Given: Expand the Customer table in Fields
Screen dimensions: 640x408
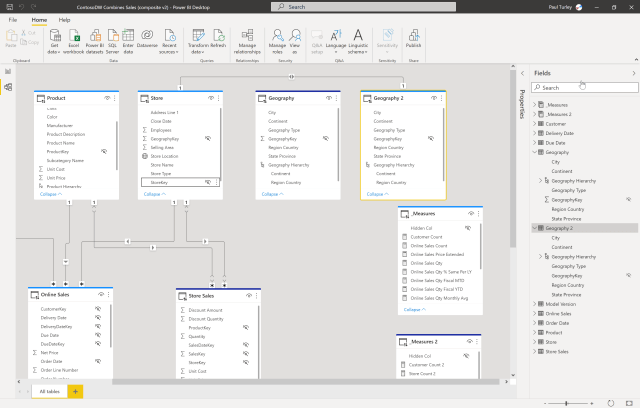Looking at the screenshot, I should pos(534,124).
